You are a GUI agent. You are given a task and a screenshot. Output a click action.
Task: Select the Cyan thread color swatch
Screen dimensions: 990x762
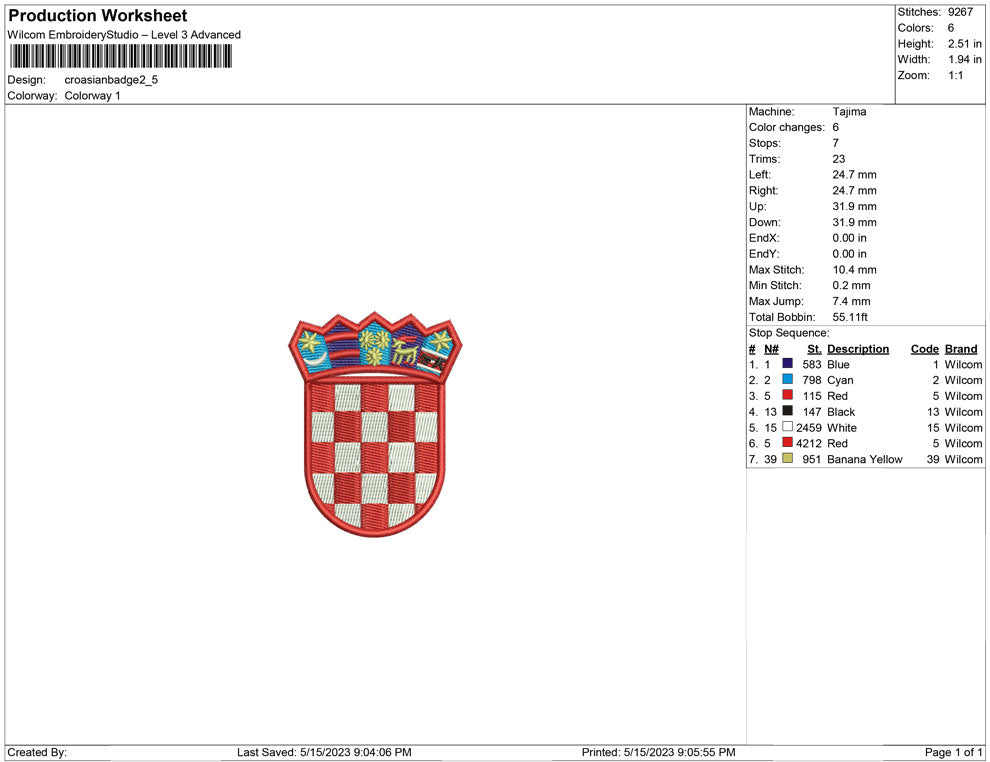click(x=786, y=380)
